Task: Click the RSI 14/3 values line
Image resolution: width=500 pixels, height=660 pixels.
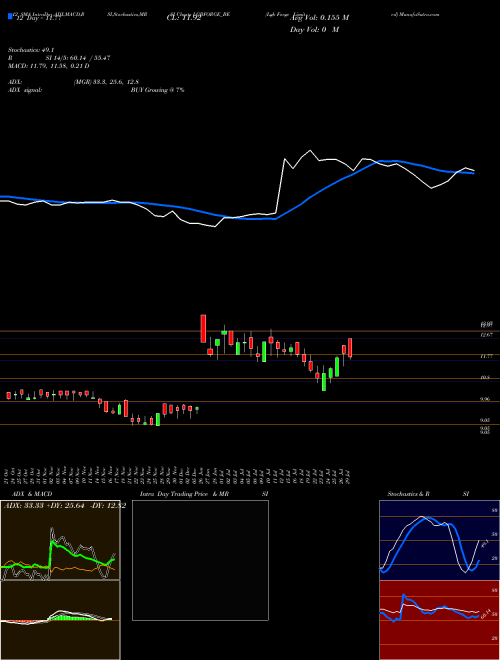Action: tap(59, 58)
